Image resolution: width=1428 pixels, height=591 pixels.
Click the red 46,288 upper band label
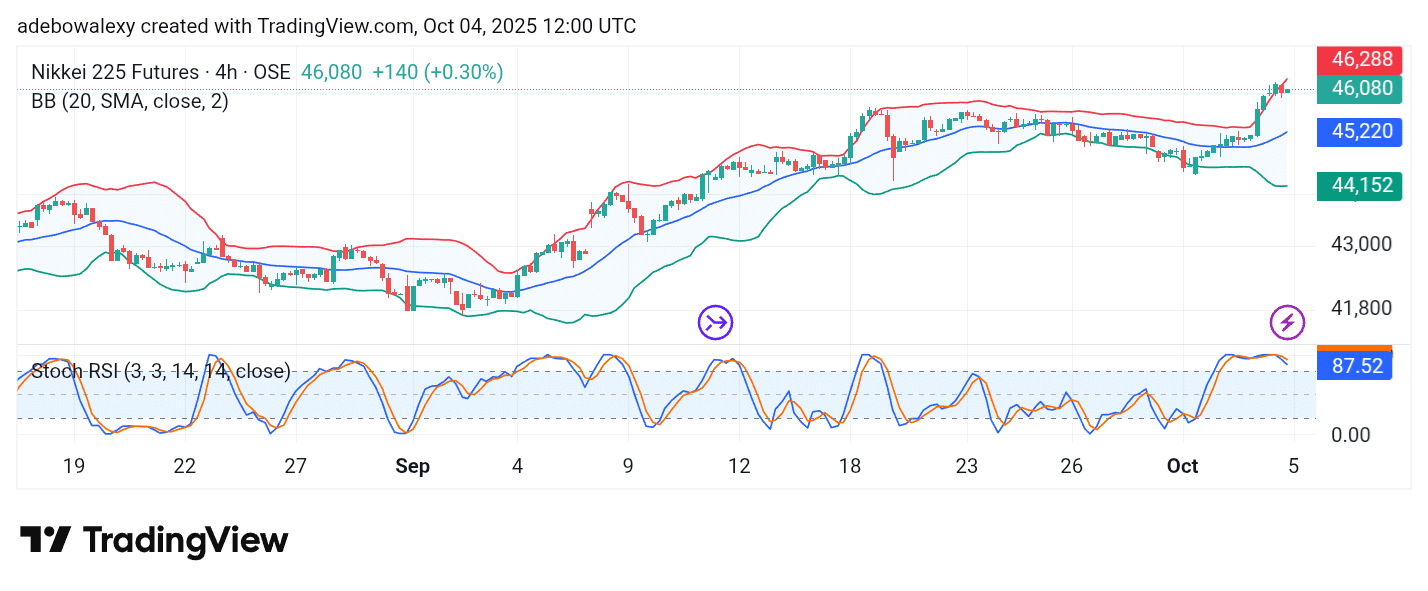[1355, 59]
